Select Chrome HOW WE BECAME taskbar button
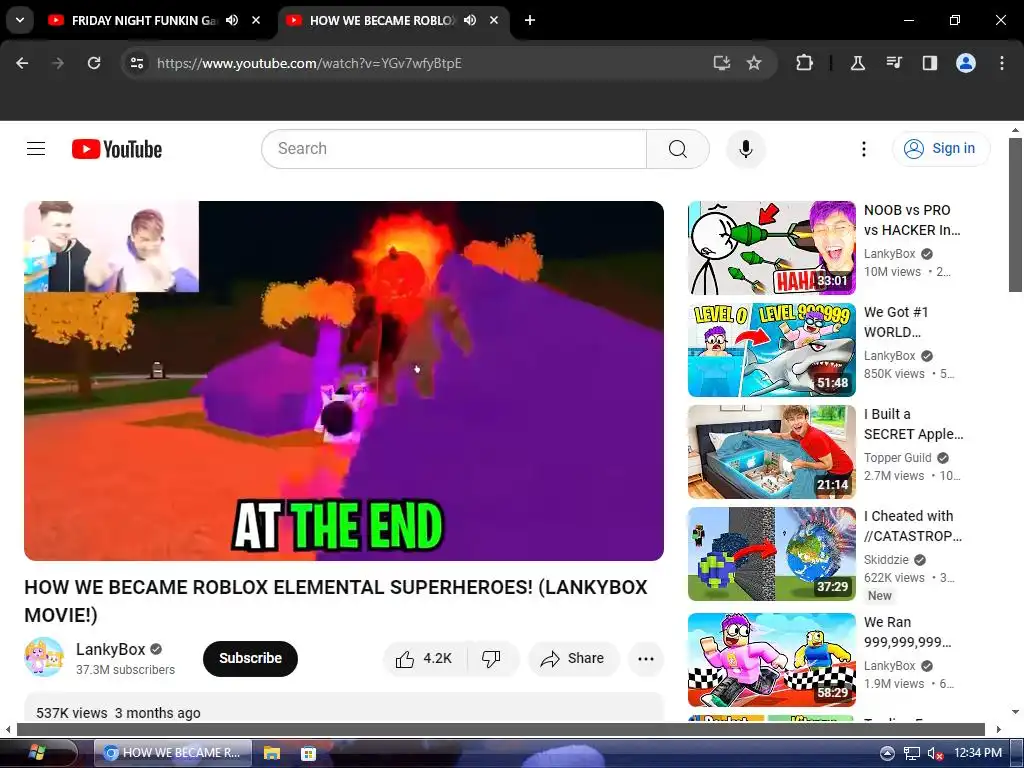 [172, 752]
